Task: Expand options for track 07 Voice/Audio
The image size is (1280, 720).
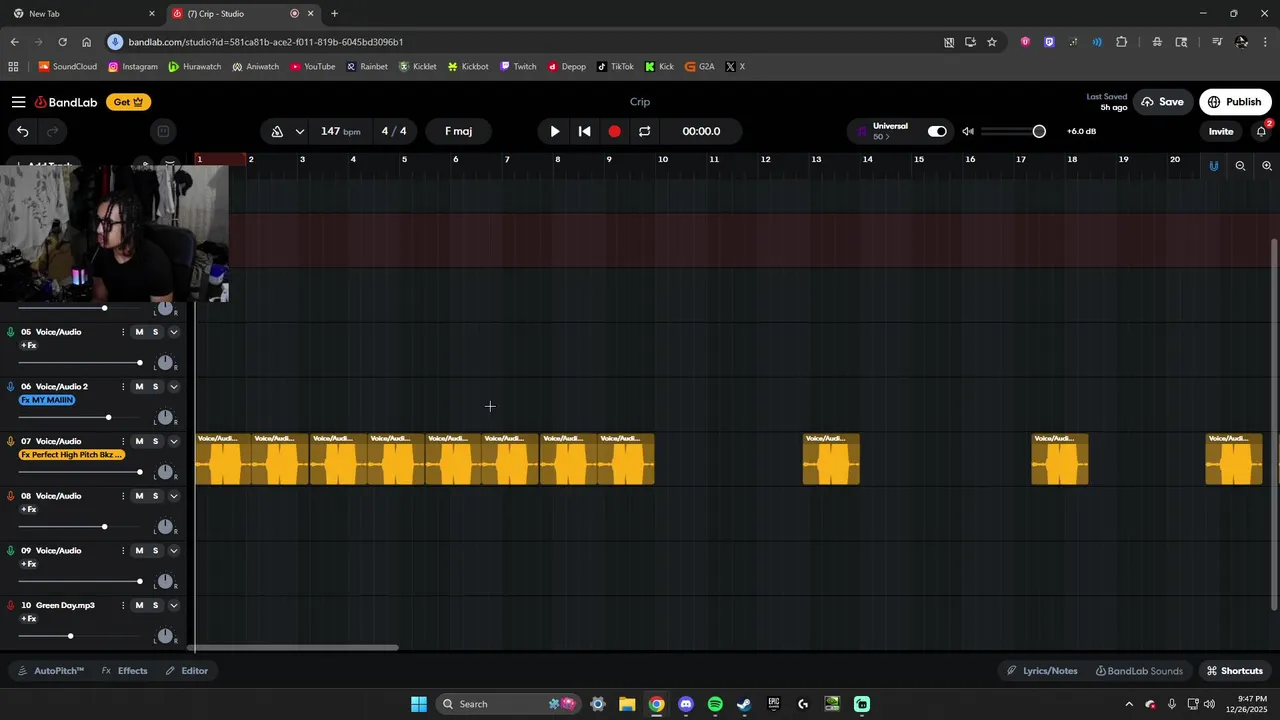Action: tap(173, 441)
